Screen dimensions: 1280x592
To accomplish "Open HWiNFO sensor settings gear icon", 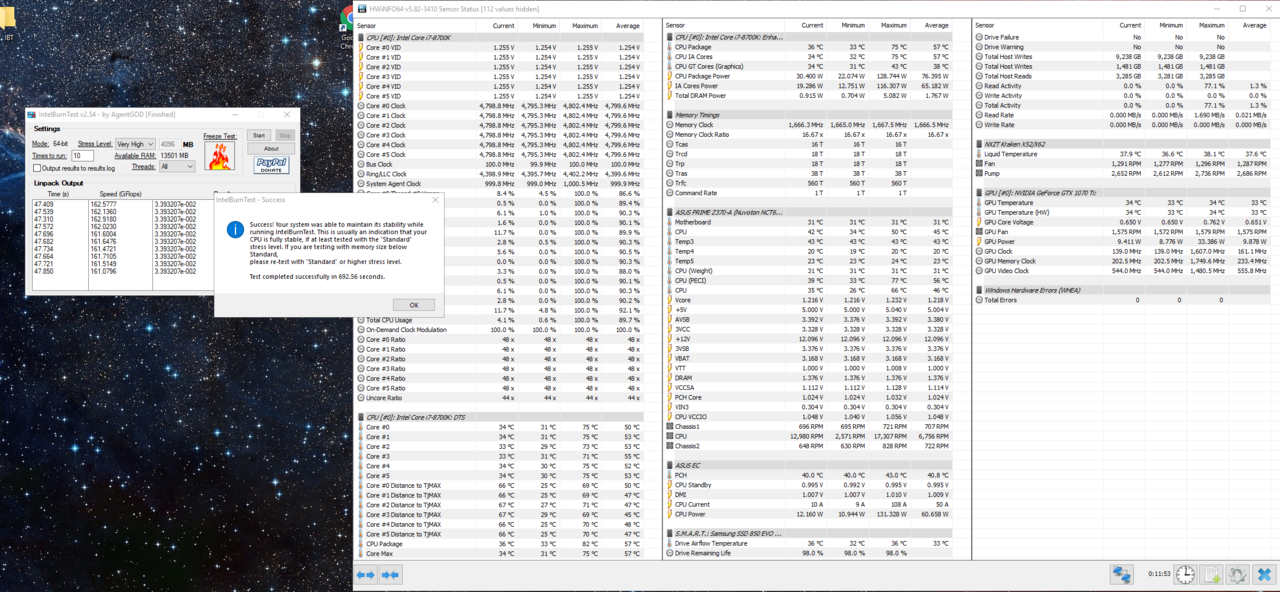I will click(1238, 575).
